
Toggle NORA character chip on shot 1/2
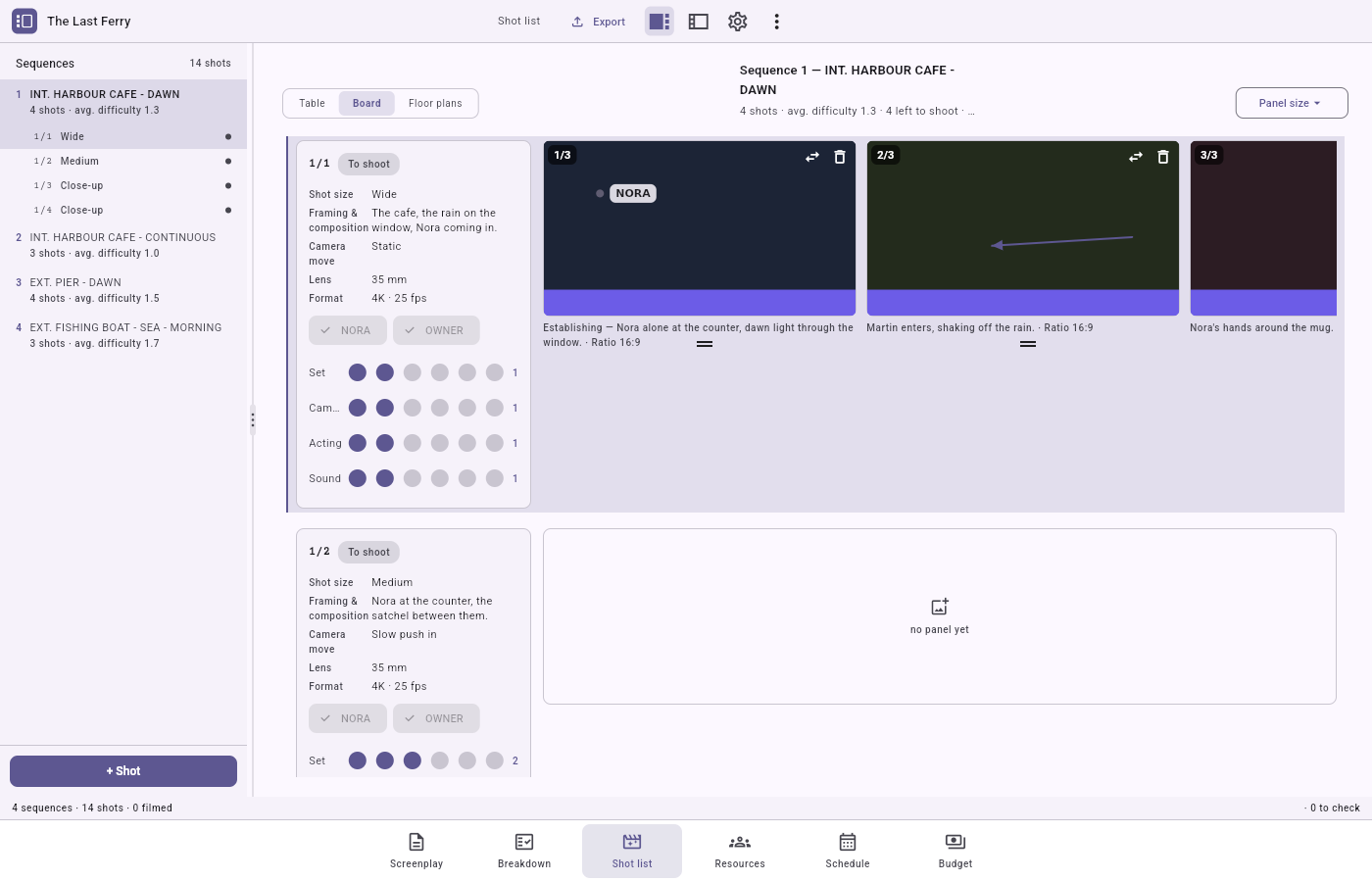[348, 718]
